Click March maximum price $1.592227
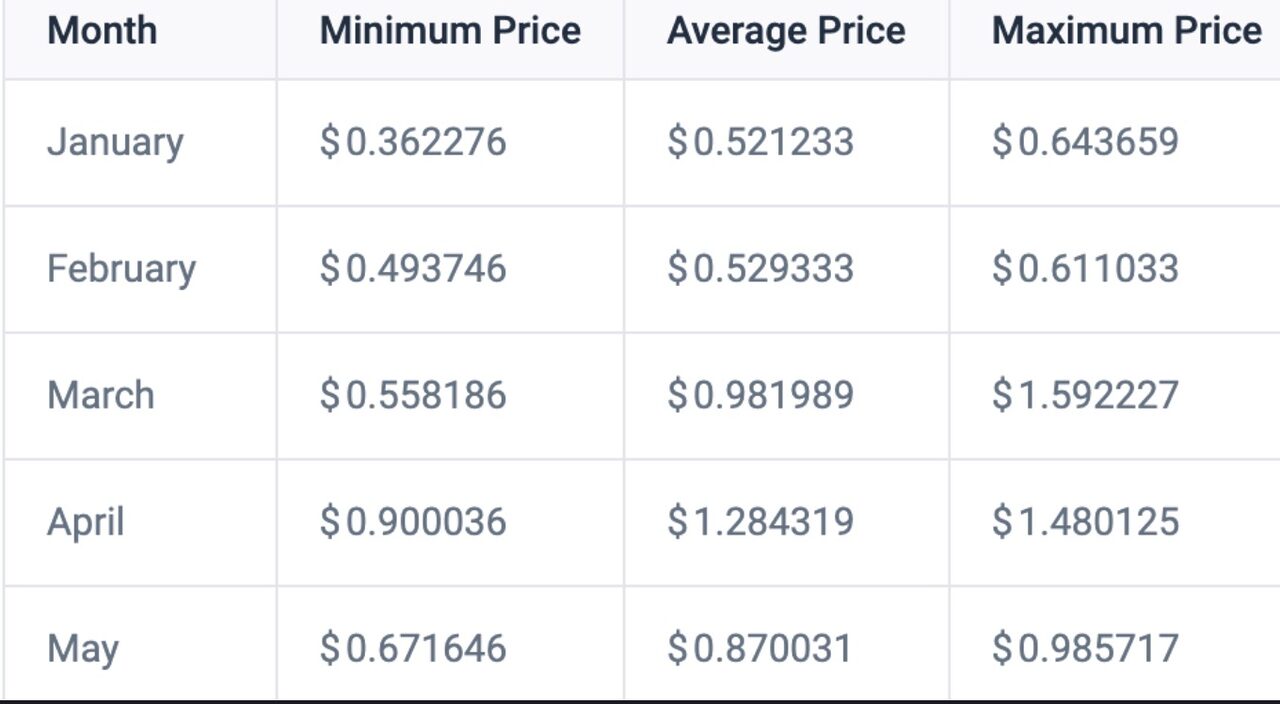Viewport: 1280px width, 704px height. pyautogui.click(x=1085, y=395)
